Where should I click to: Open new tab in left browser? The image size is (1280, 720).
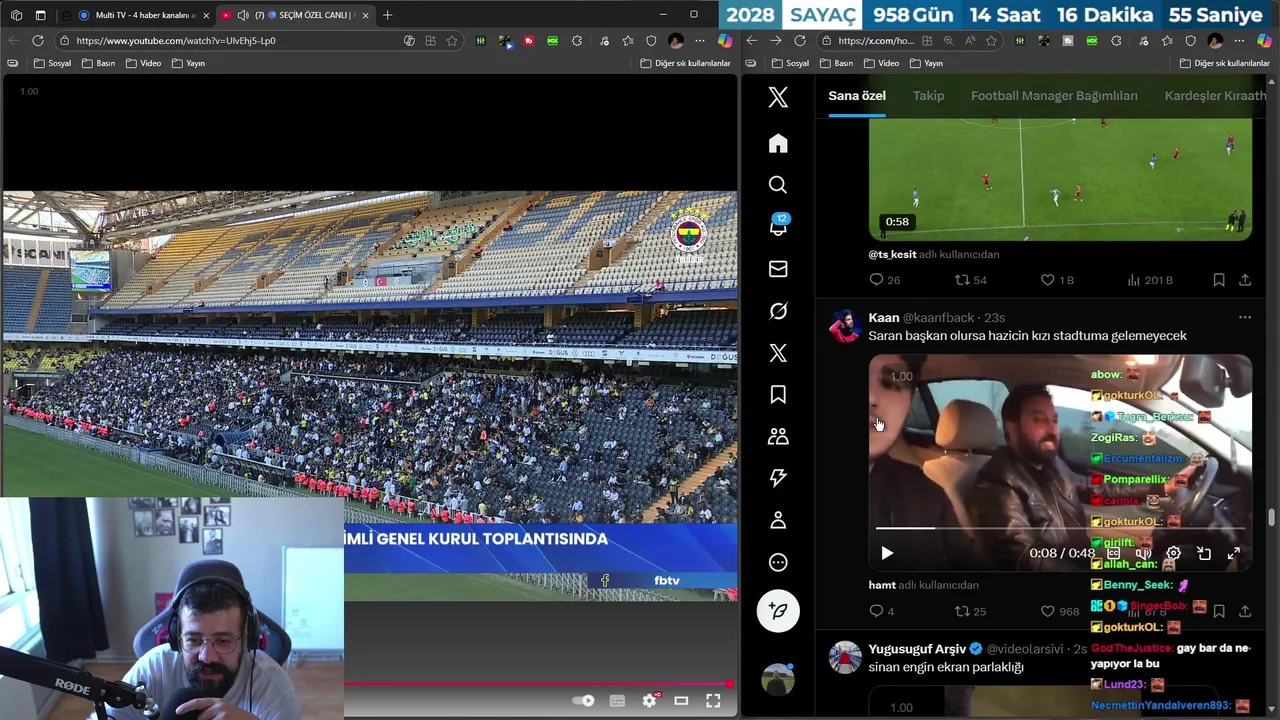pyautogui.click(x=387, y=15)
